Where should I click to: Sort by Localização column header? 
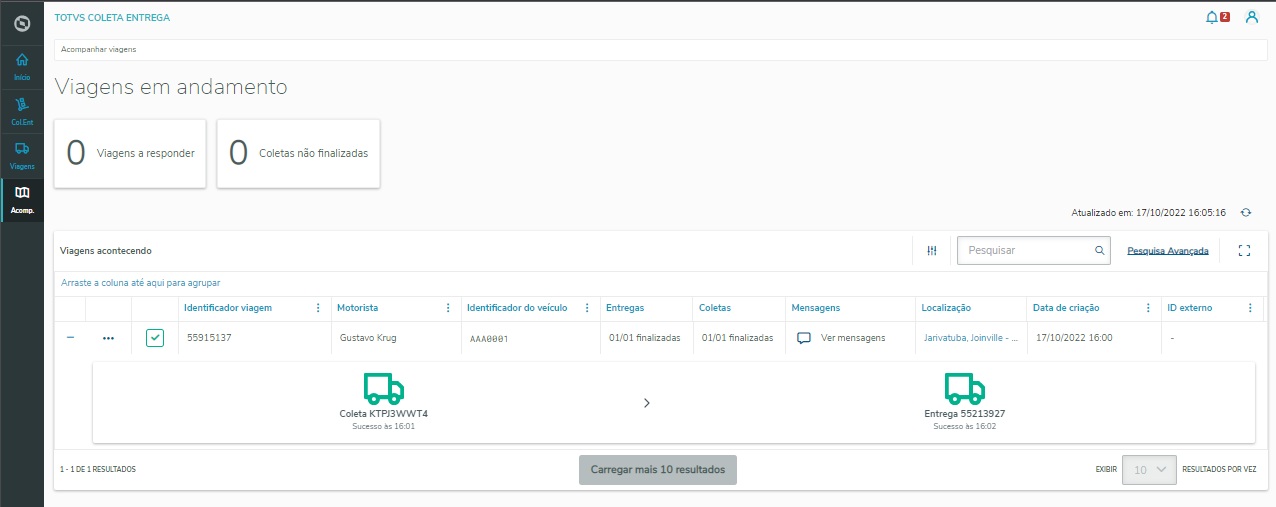click(x=946, y=308)
